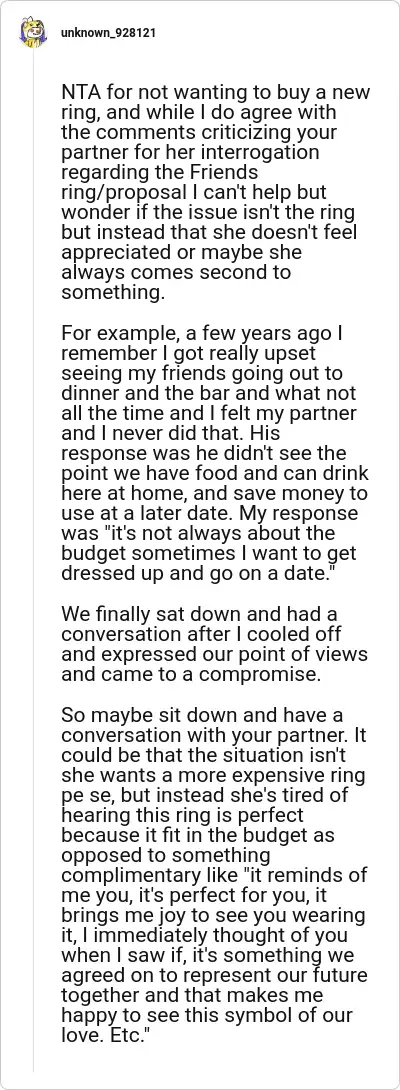Click the word 'complimentary' in the last paragraph
The width and height of the screenshot is (400, 1090).
coord(117,874)
